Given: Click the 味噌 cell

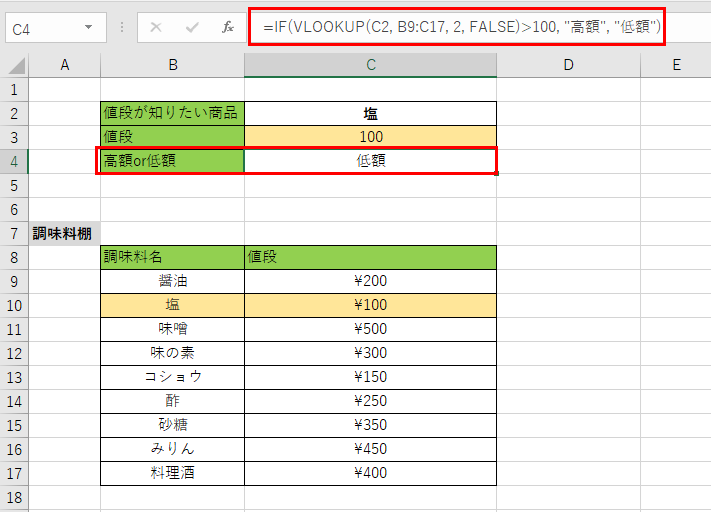Looking at the screenshot, I should [172, 329].
